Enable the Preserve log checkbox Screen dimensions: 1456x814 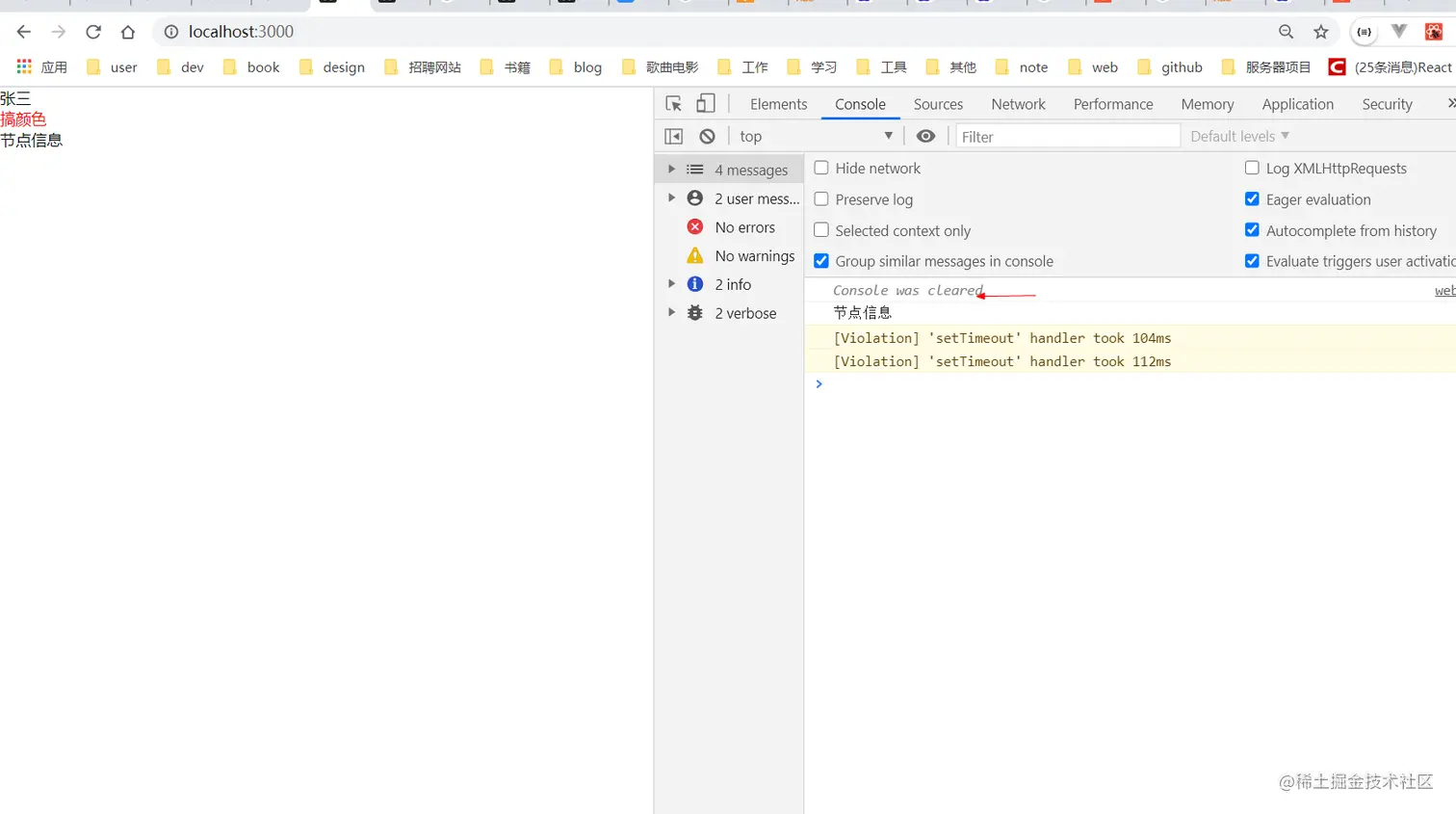[821, 199]
